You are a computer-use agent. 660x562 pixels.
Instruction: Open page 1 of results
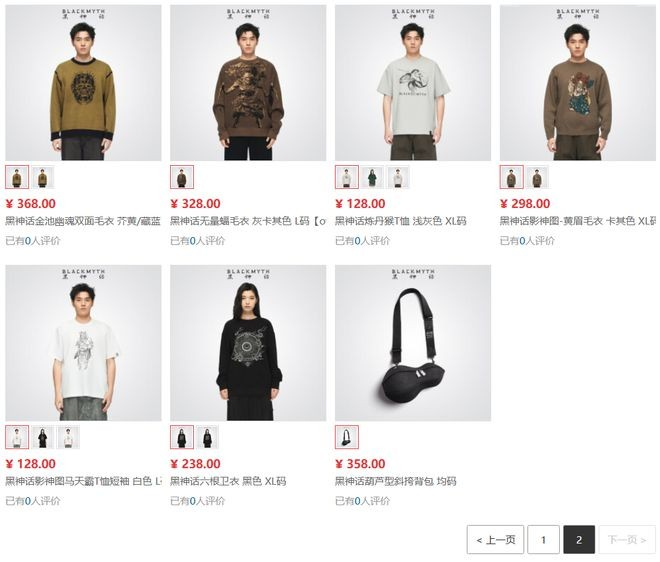point(543,540)
